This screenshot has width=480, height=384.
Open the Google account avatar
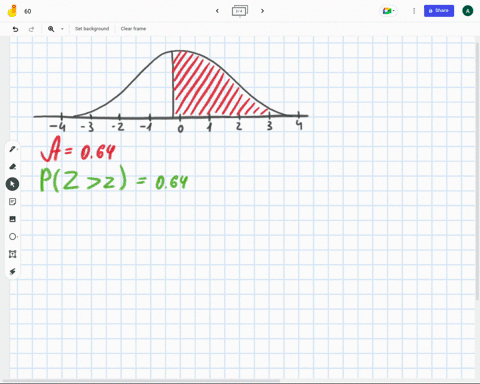[x=468, y=11]
